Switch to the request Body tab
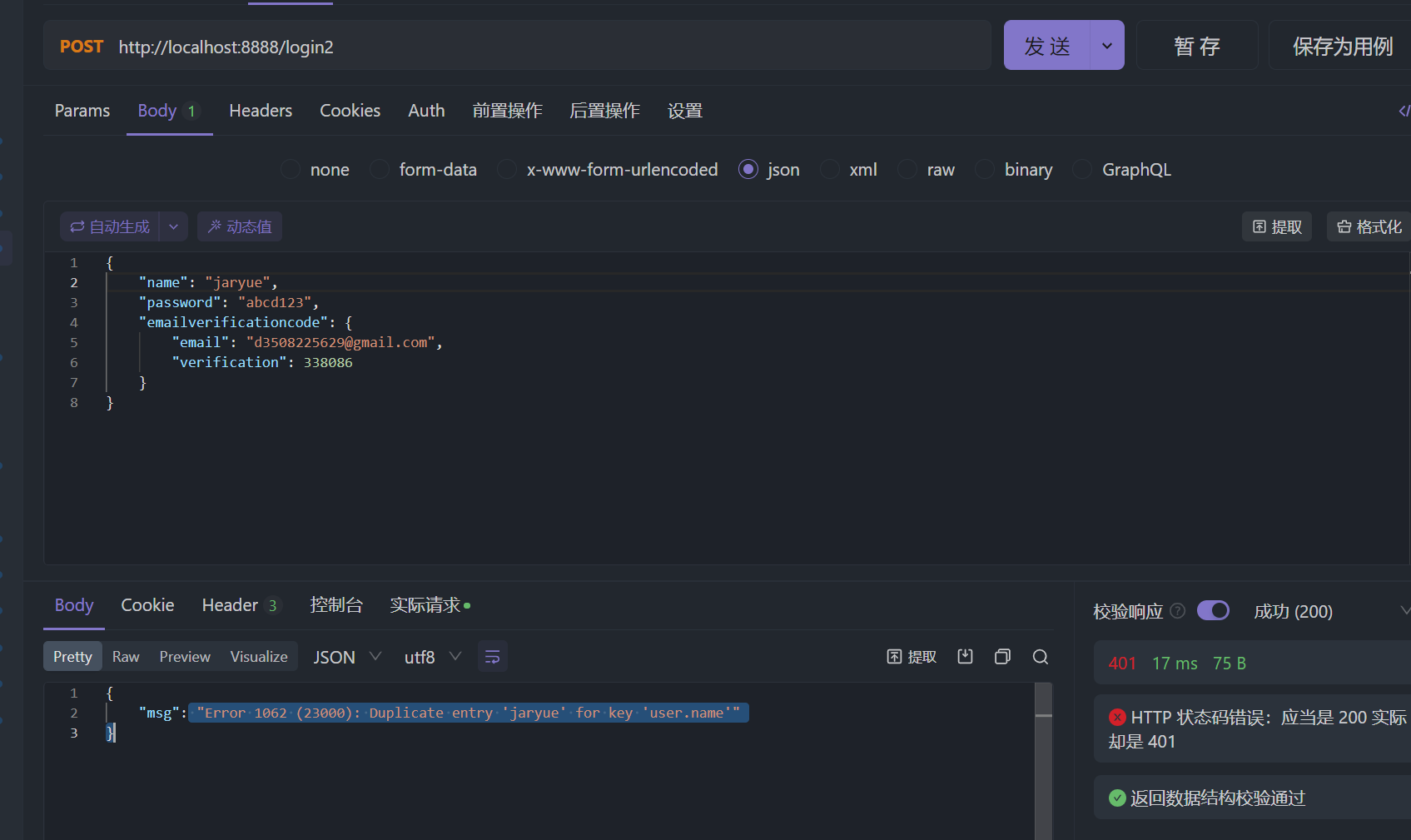This screenshot has height=840, width=1411. pos(169,111)
